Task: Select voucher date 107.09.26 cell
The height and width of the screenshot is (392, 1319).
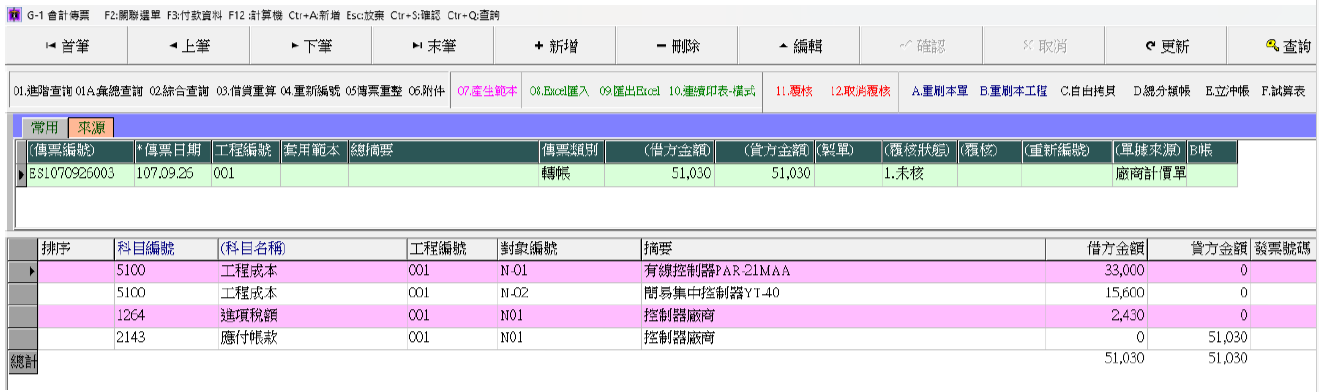Action: [172, 173]
